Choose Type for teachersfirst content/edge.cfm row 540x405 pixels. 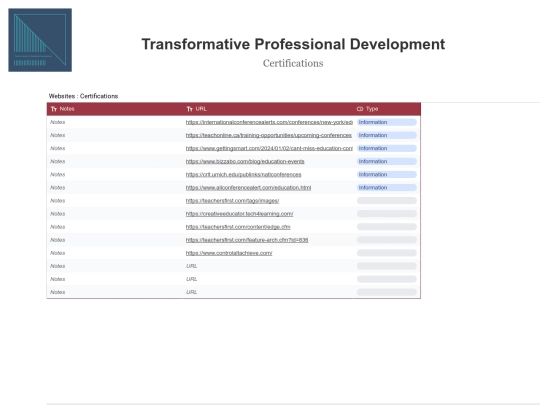tap(387, 227)
